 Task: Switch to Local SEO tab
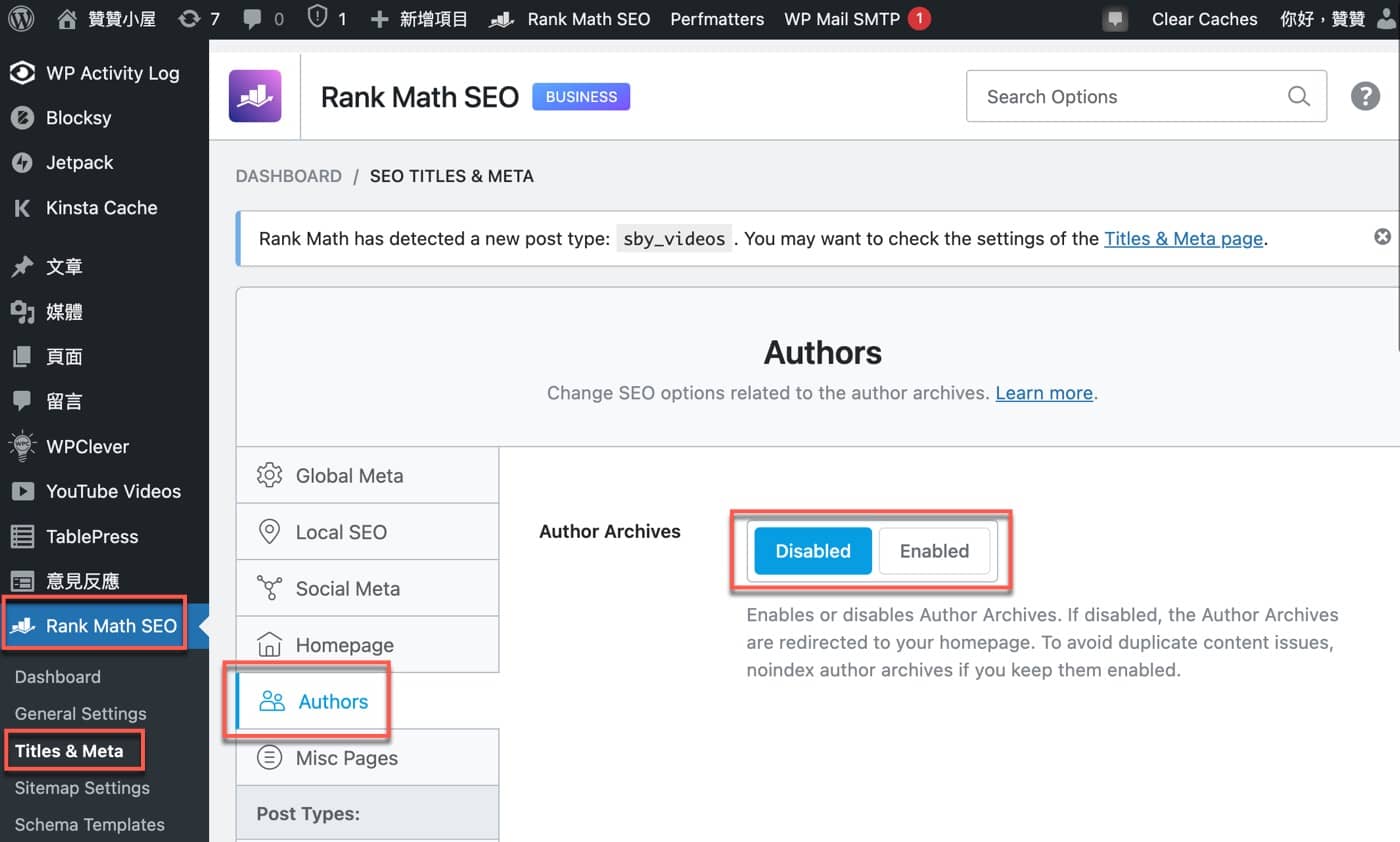tap(367, 532)
